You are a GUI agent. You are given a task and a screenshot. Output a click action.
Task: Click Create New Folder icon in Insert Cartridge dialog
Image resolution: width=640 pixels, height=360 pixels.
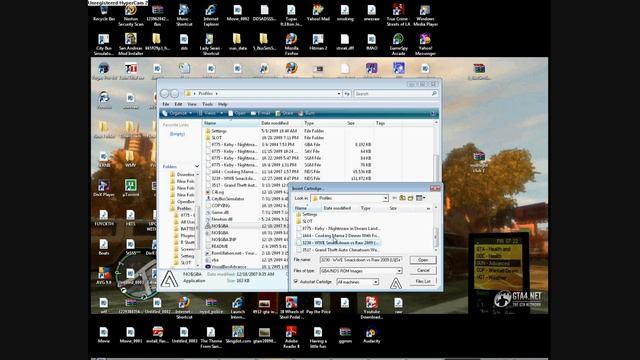click(x=411, y=198)
